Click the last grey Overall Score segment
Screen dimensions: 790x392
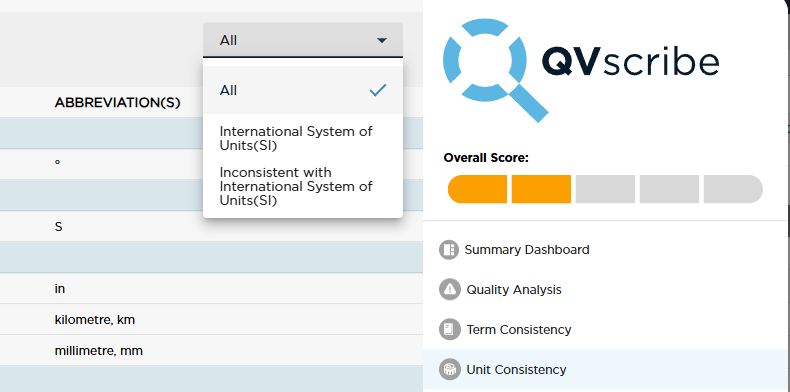click(733, 189)
